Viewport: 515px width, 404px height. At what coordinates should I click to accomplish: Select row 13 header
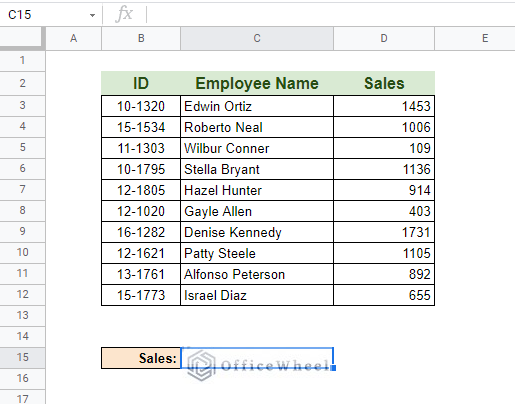(x=22, y=315)
